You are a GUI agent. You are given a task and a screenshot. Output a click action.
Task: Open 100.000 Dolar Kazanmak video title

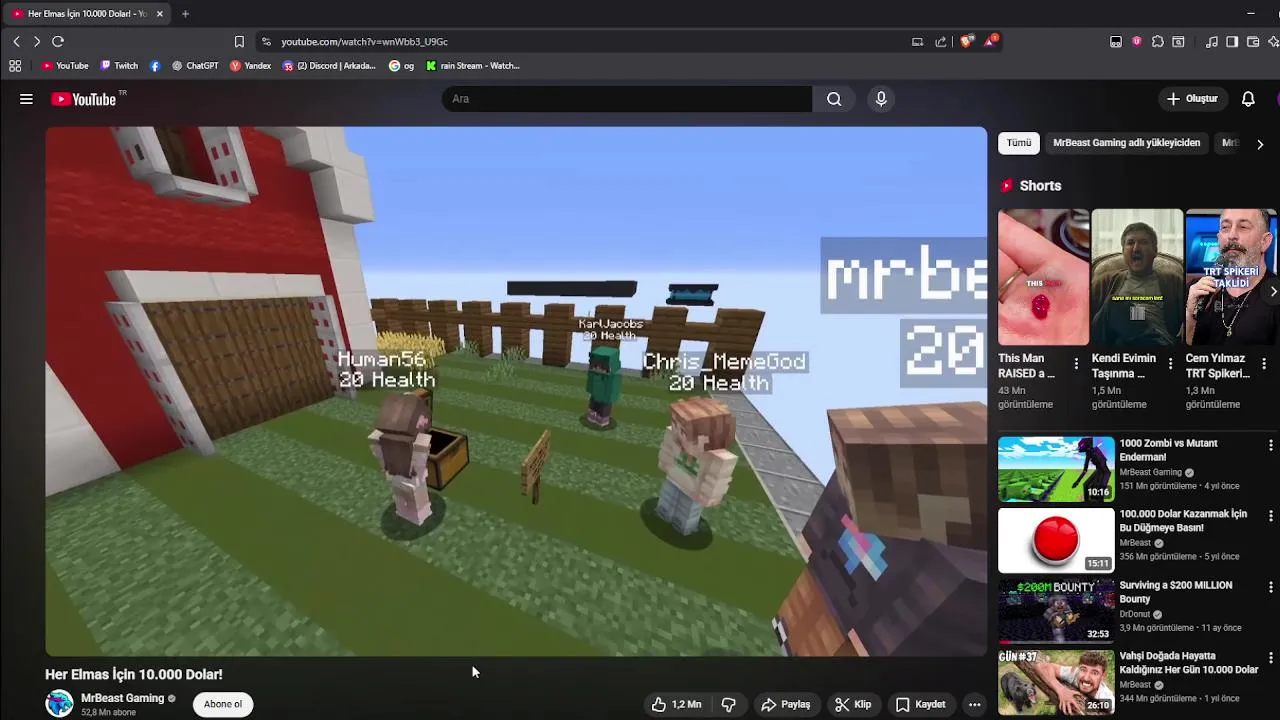click(1183, 520)
